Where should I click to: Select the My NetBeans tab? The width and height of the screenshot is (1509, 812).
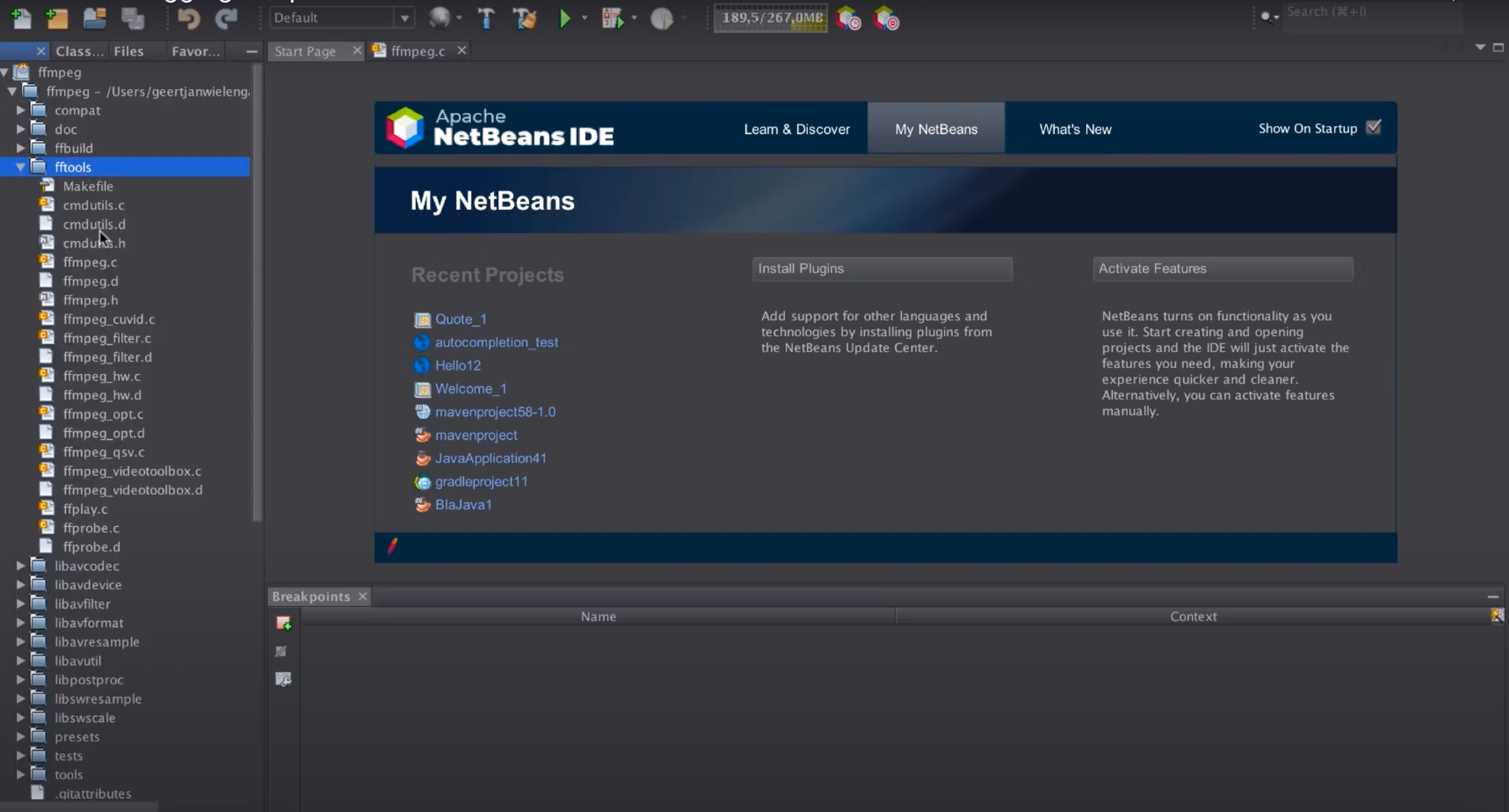point(936,129)
